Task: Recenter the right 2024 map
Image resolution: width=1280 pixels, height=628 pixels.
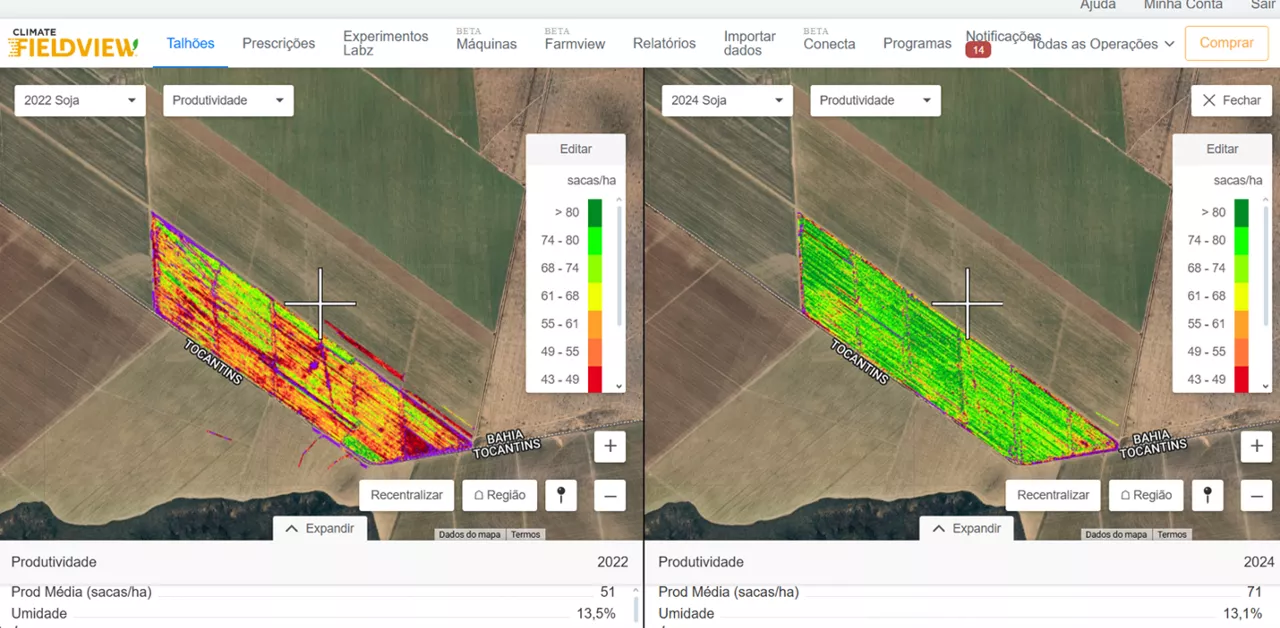Action: coord(1053,495)
